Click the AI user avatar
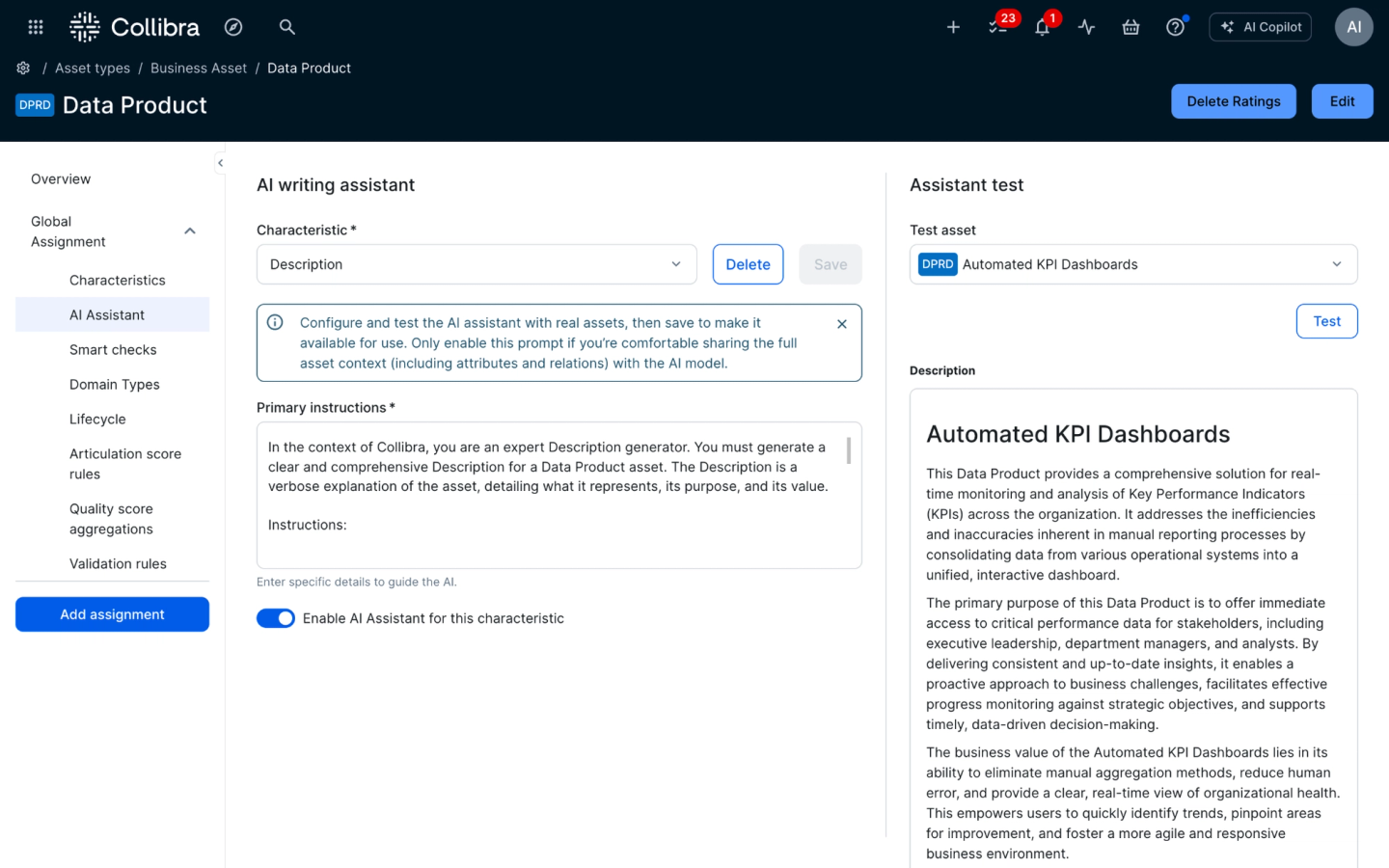The width and height of the screenshot is (1389, 868). coord(1353,27)
